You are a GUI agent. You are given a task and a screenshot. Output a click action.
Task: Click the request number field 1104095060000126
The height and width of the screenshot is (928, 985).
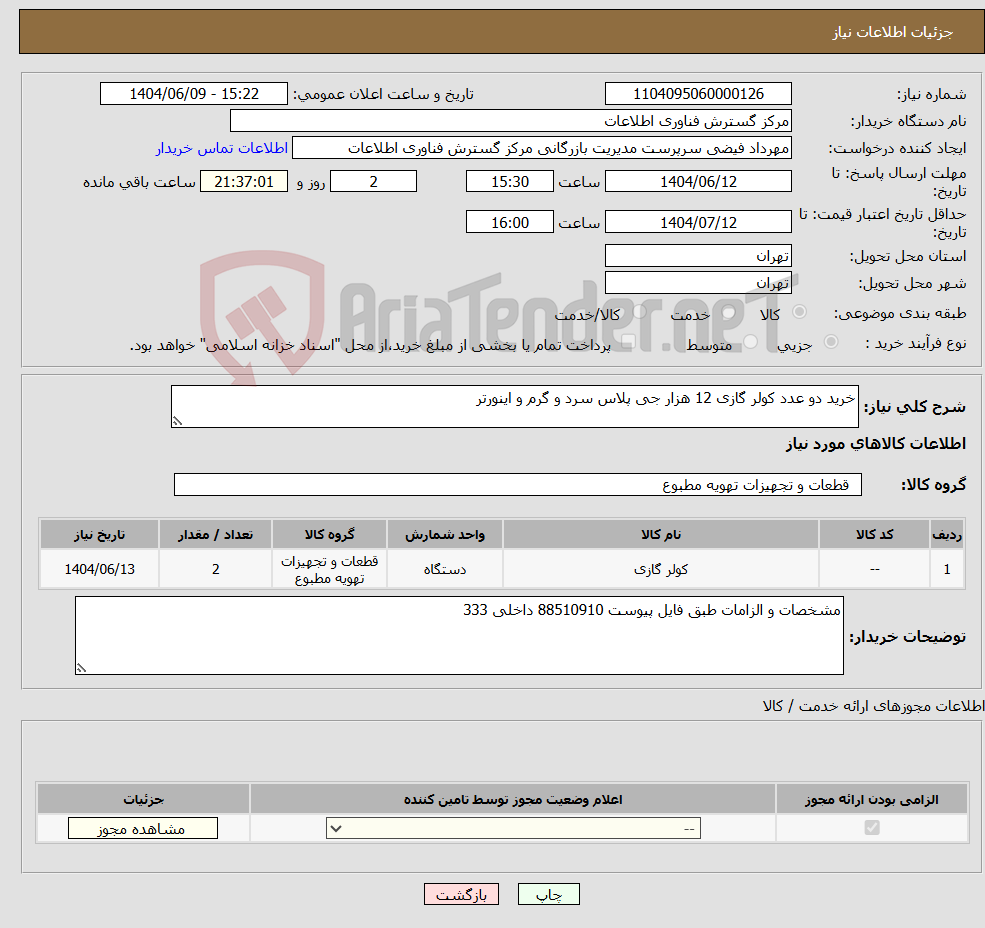(x=698, y=94)
